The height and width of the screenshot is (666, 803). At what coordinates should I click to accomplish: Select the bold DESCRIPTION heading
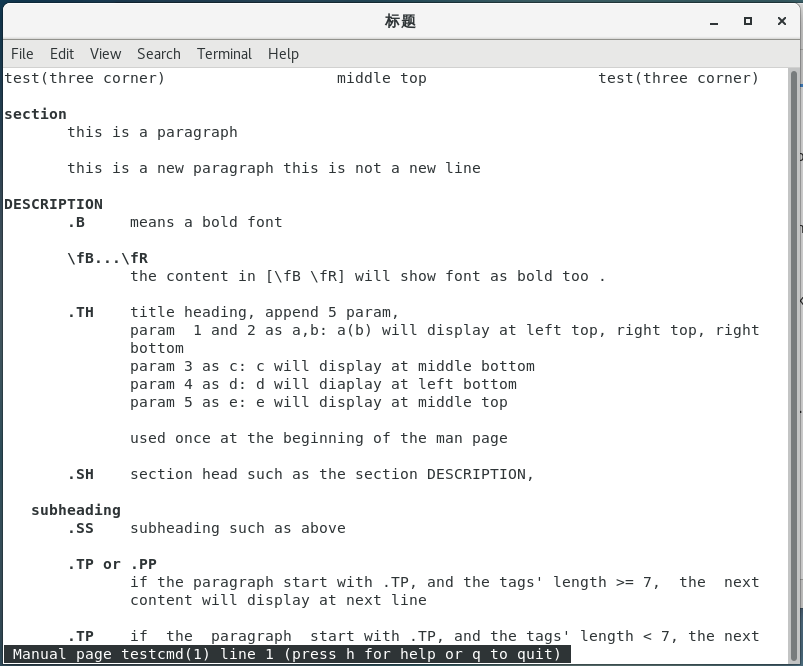pyautogui.click(x=53, y=204)
